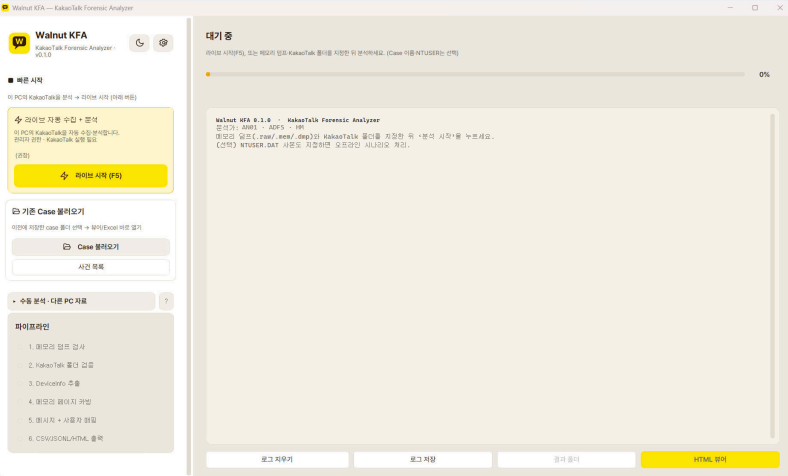Click the lightning icon beside 라이브 자동 수집
This screenshot has width=788, height=476.
click(18, 120)
